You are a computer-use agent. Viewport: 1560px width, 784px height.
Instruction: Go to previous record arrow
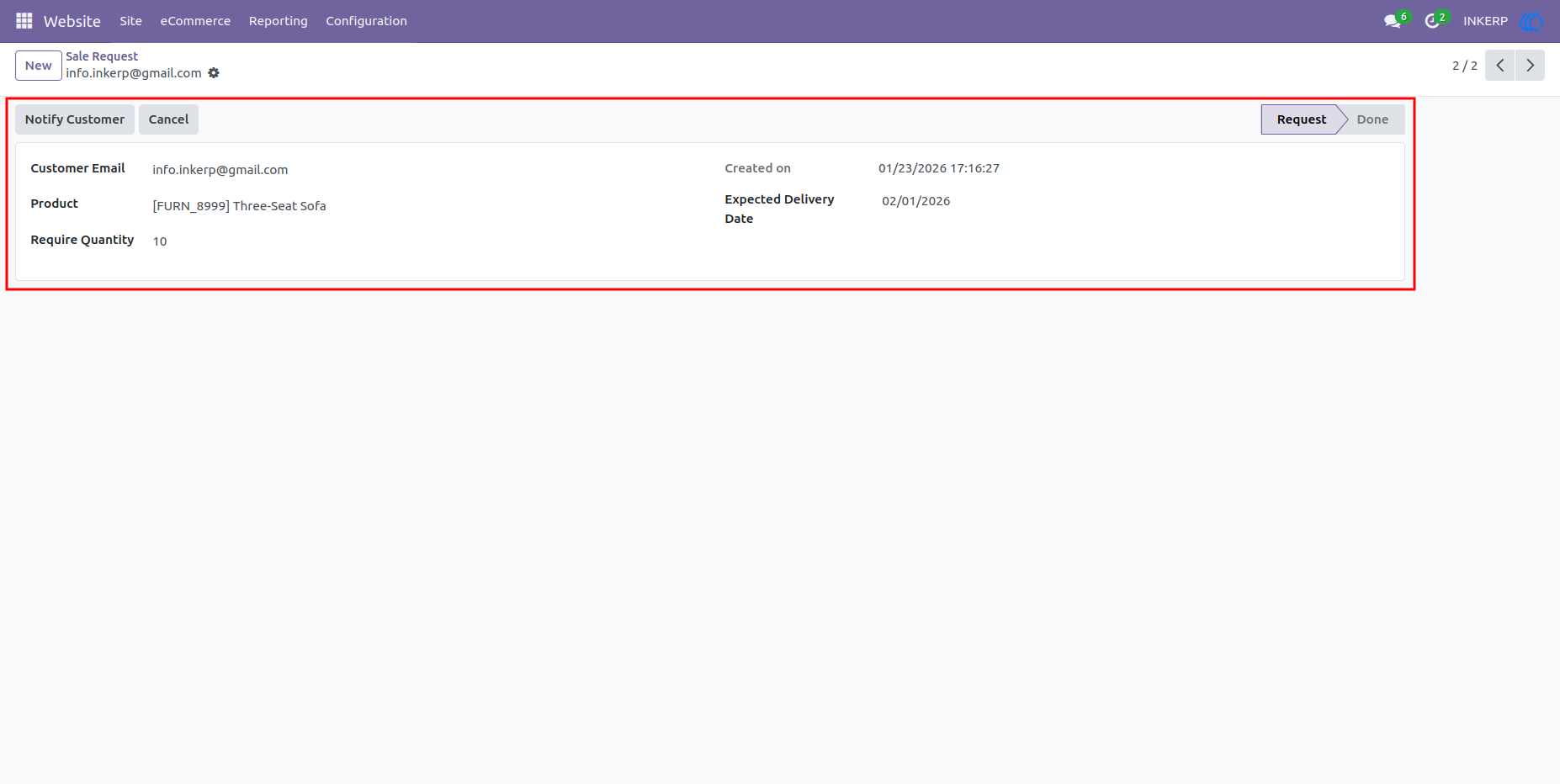1500,66
